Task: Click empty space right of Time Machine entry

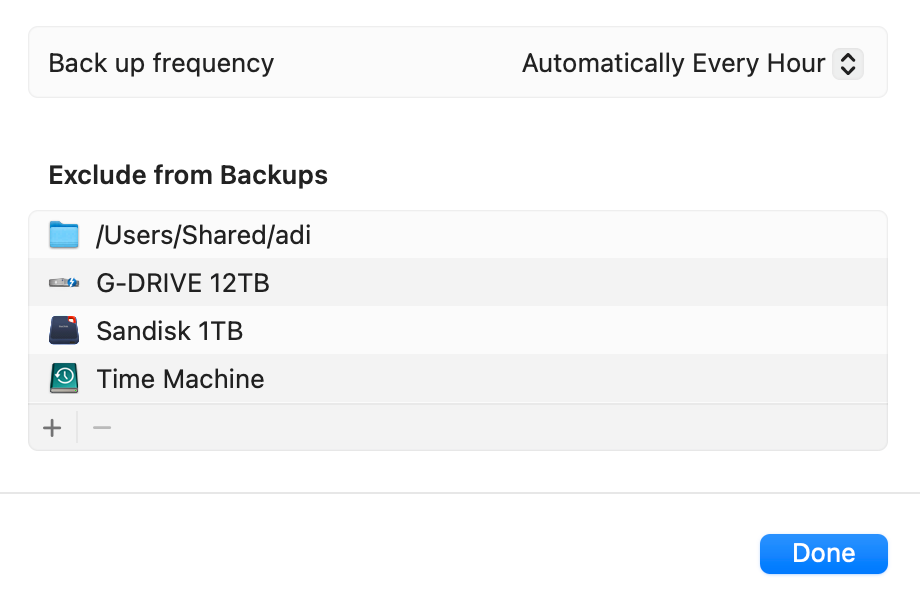Action: coord(580,379)
